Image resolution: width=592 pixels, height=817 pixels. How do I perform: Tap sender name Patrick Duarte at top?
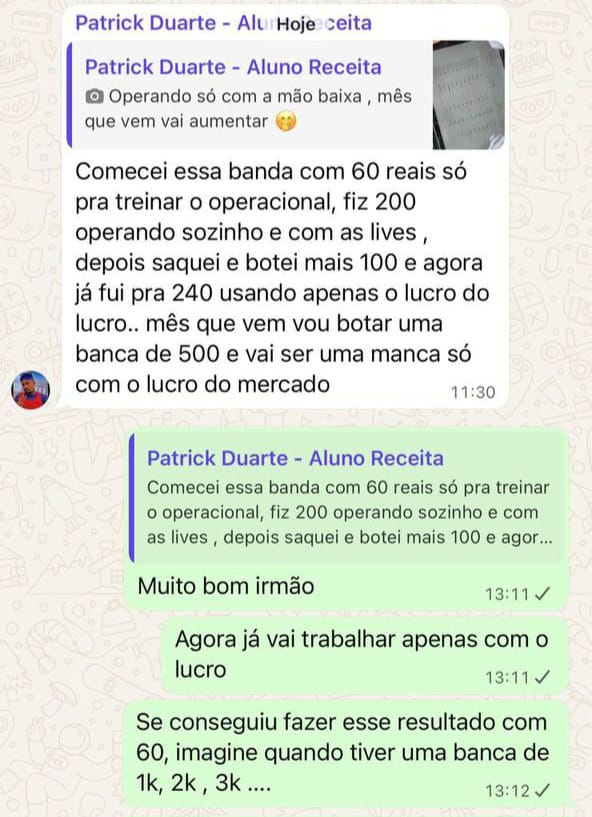click(223, 23)
